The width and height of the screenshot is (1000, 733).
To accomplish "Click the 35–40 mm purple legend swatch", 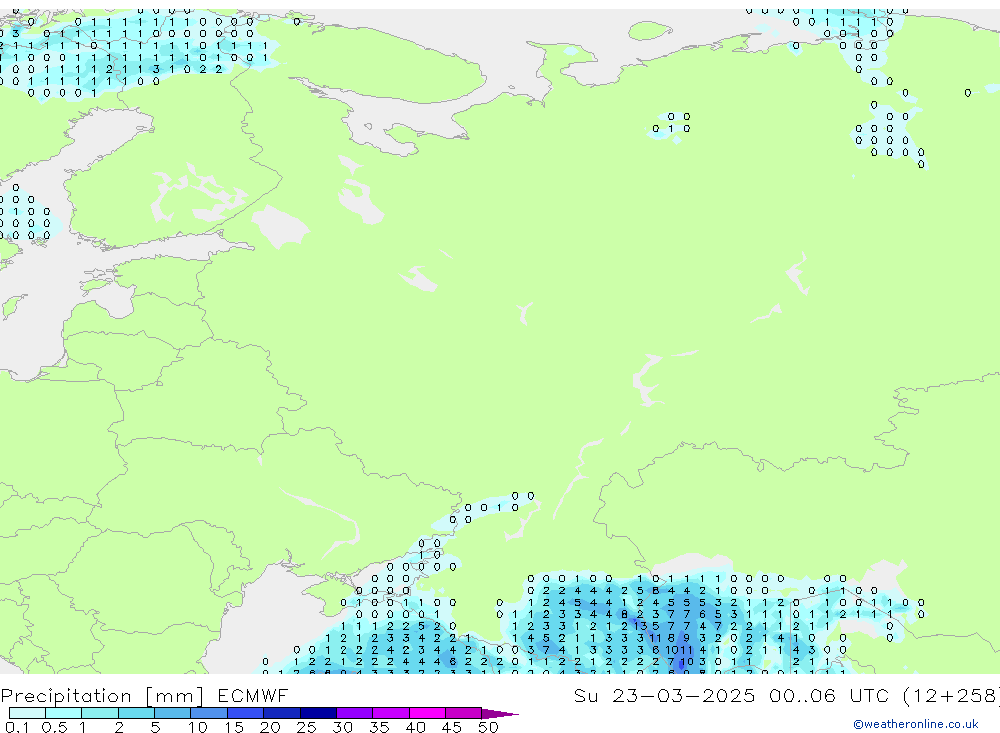I will point(391,713).
